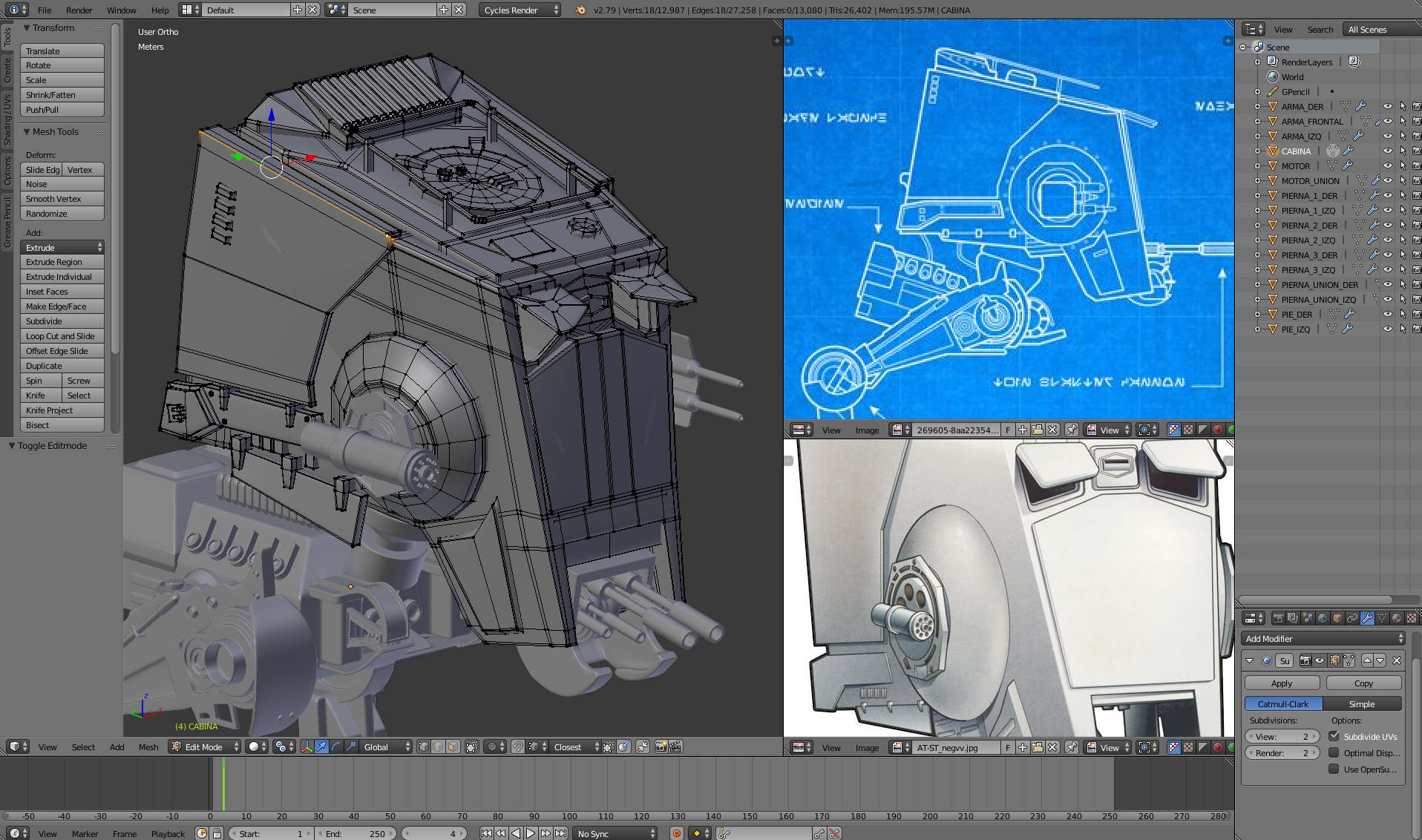Click the End frame field in timeline
This screenshot has height=840, width=1422.
point(355,833)
